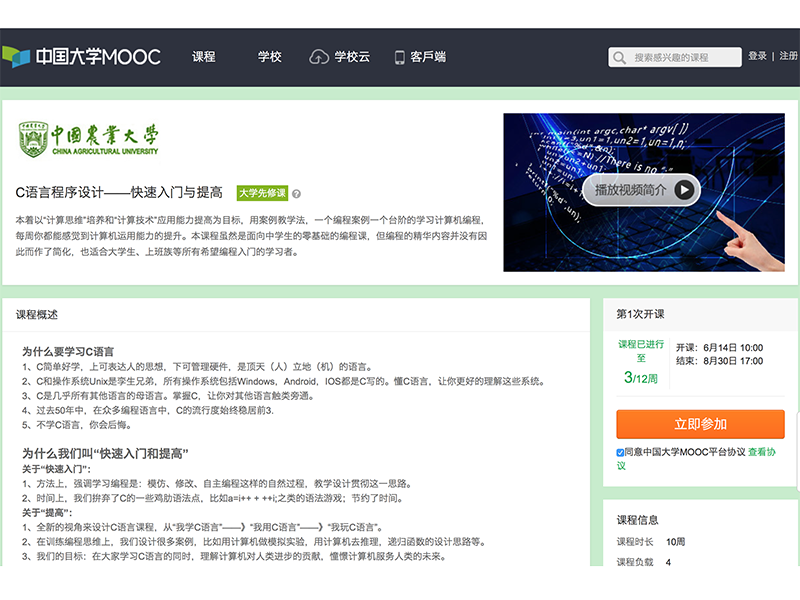Open the 课程 menu item
Image resolution: width=800 pixels, height=600 pixels.
(x=204, y=57)
